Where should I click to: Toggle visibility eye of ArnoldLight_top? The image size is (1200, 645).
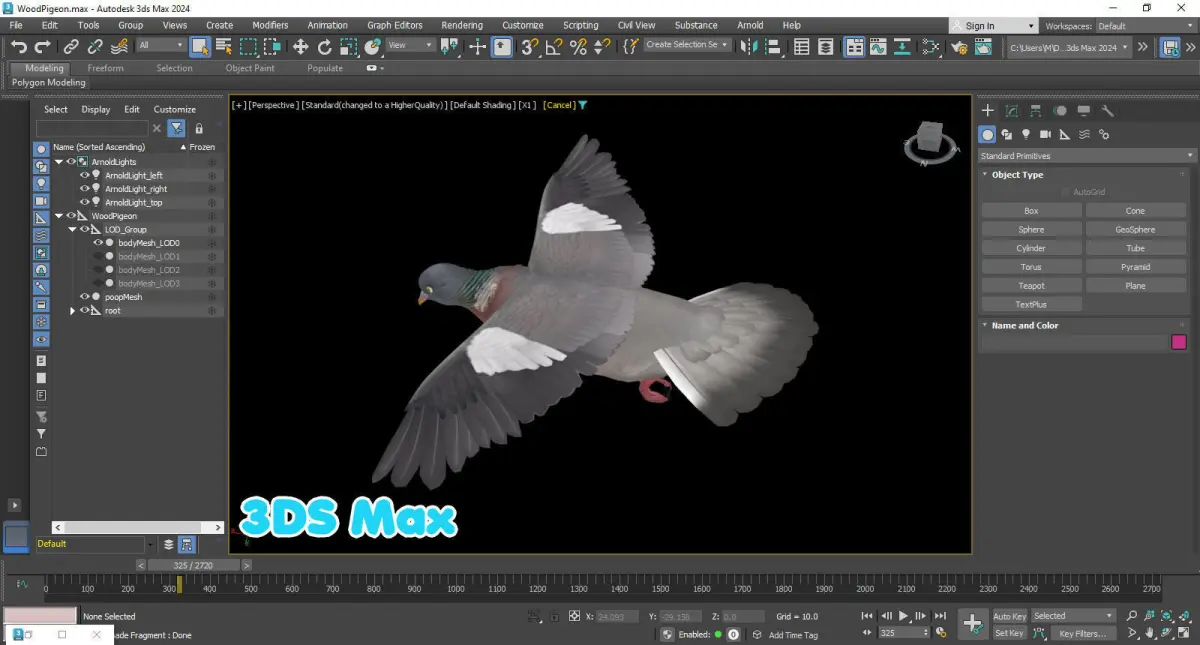[85, 202]
